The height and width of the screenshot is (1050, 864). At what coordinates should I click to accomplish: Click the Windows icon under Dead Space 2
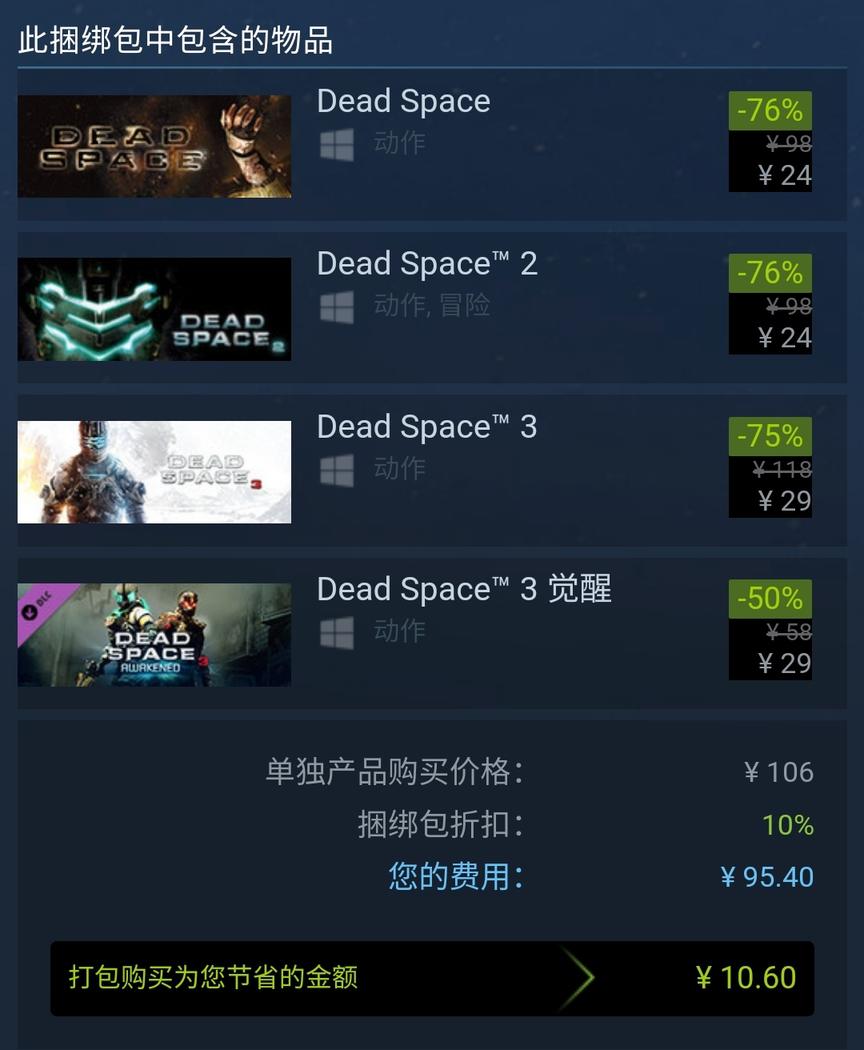(x=337, y=307)
